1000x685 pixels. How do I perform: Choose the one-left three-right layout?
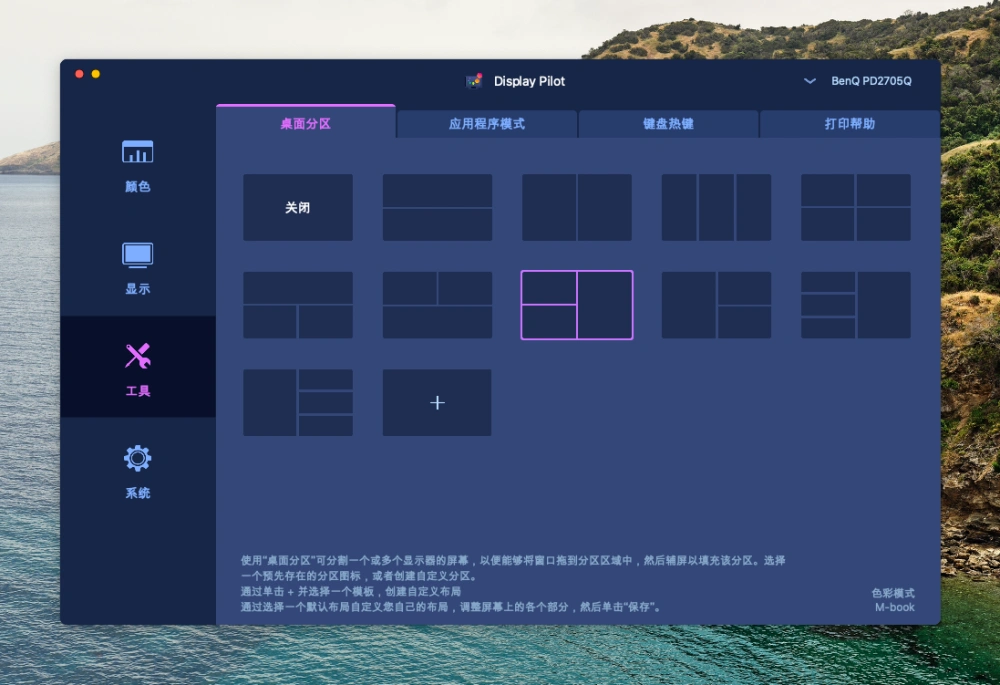click(x=298, y=402)
